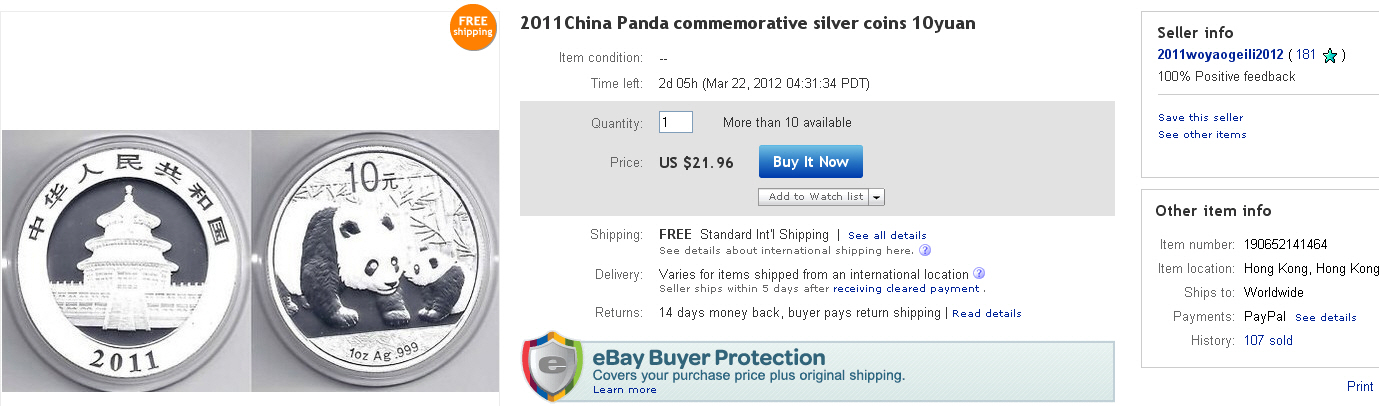Click the receiving cleared payment link
Viewport: 1379px width, 406px height.
(906, 289)
